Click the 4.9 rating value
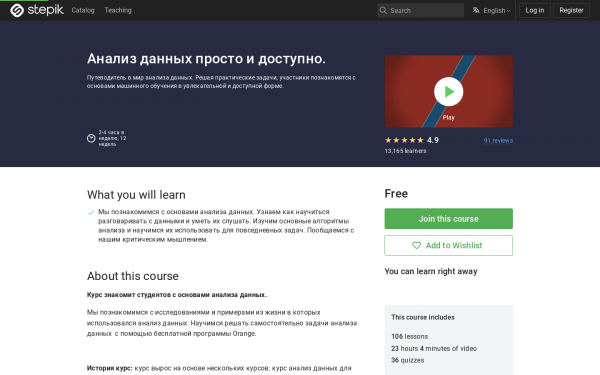The width and height of the screenshot is (600, 375). 433,140
